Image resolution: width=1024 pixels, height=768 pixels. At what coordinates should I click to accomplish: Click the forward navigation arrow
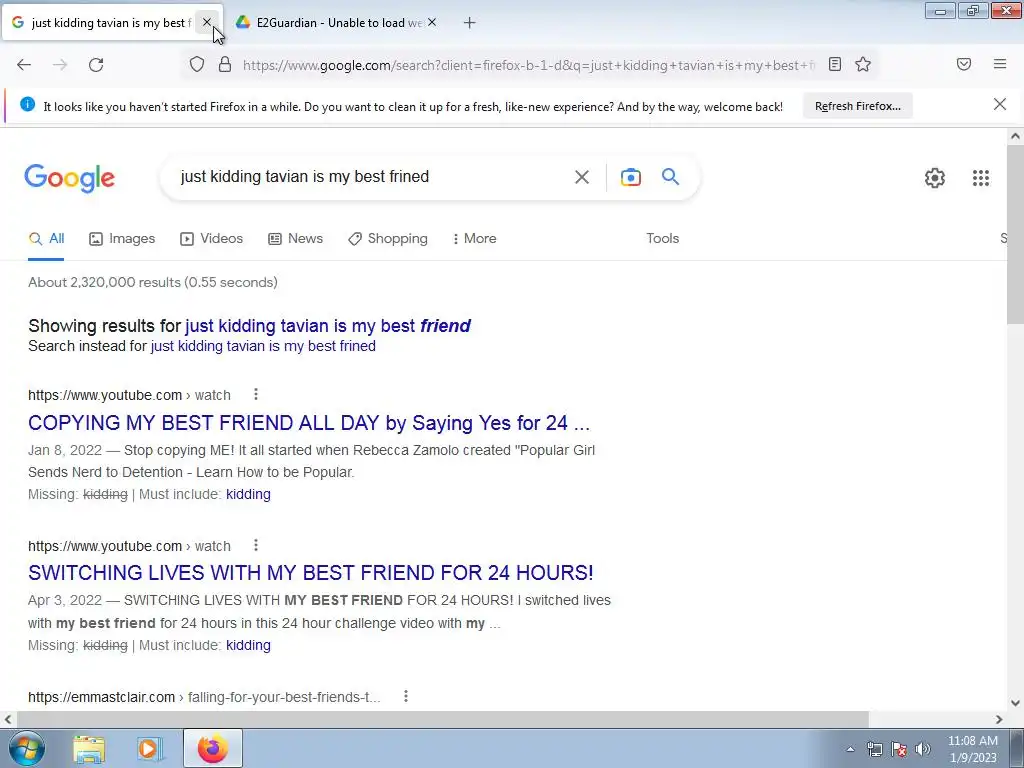(x=60, y=65)
